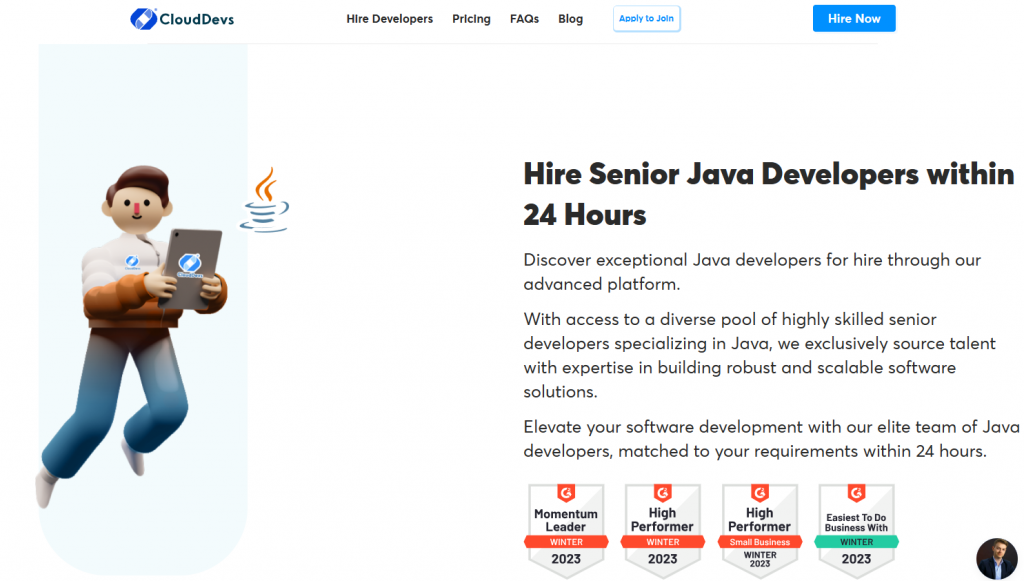Go to the Blog section
The image size is (1024, 581).
(570, 18)
